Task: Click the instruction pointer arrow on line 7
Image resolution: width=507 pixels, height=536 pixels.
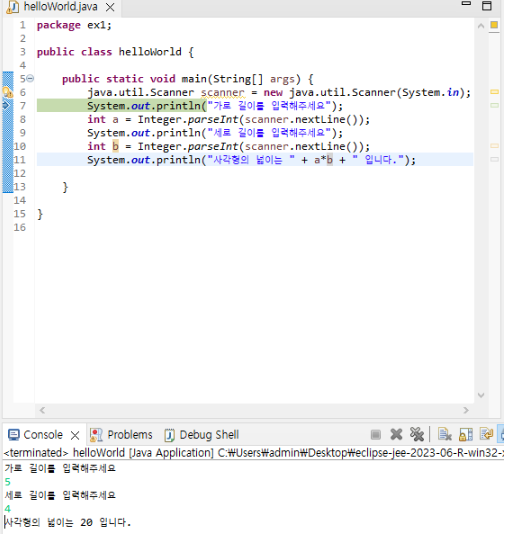Action: point(7,105)
